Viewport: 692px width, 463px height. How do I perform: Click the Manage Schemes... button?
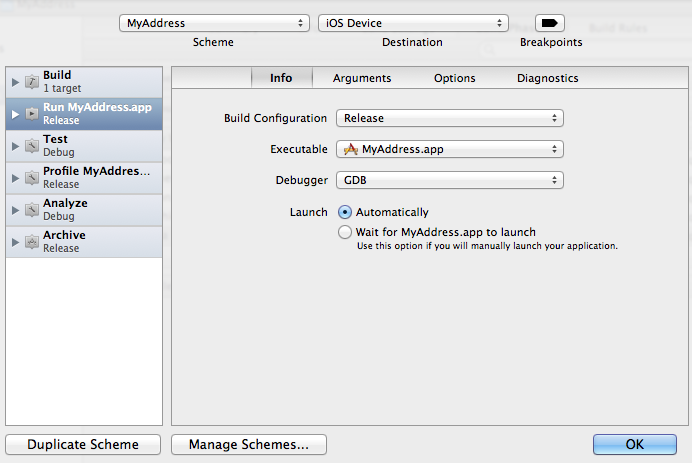(x=249, y=444)
